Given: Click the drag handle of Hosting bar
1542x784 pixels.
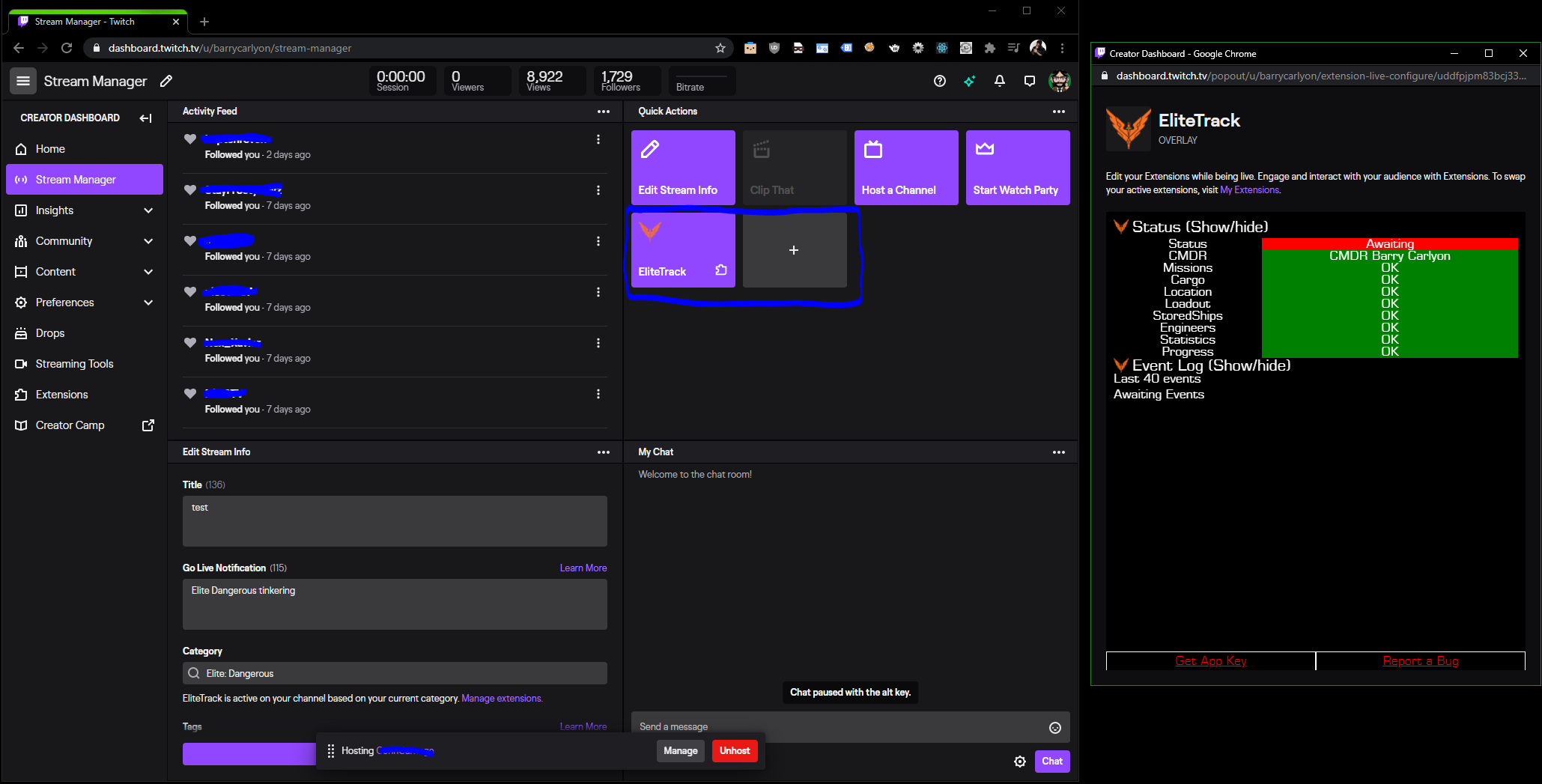Looking at the screenshot, I should tap(331, 751).
